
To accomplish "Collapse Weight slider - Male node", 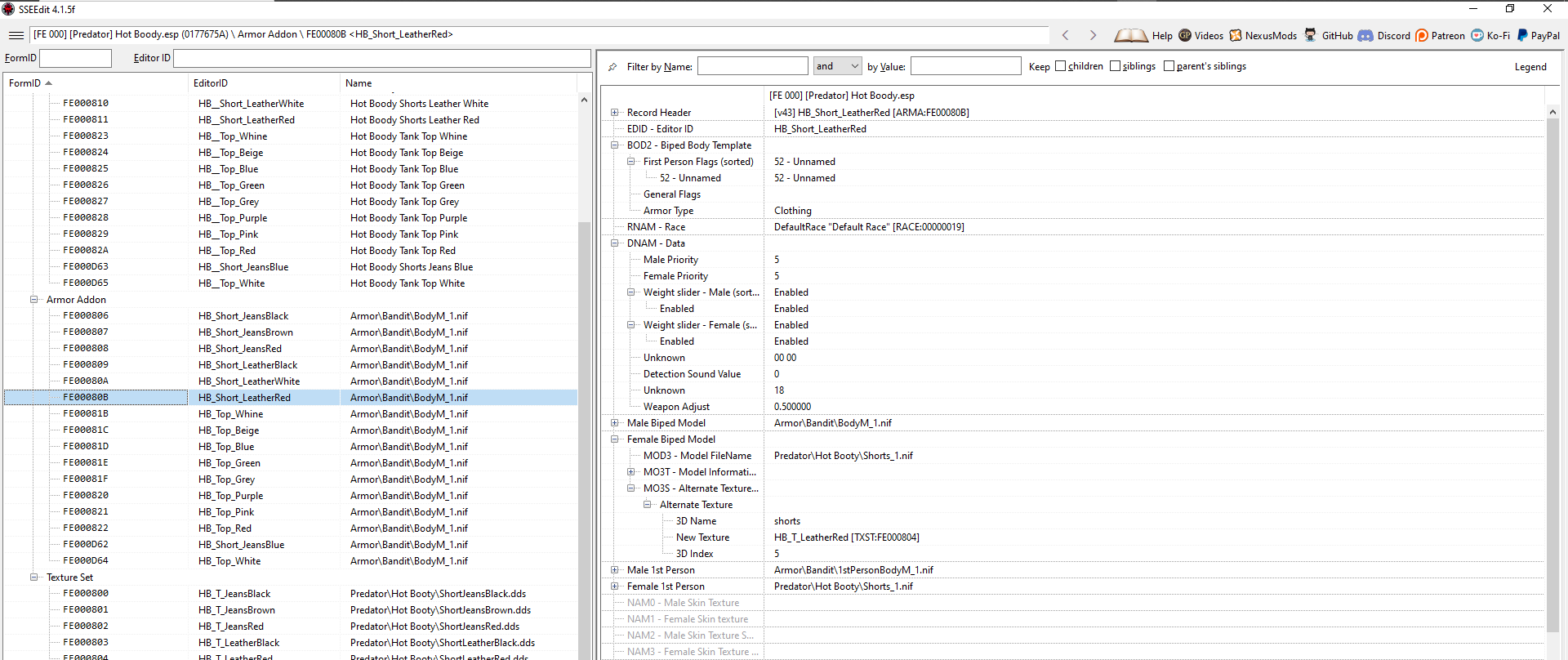I will [x=631, y=292].
